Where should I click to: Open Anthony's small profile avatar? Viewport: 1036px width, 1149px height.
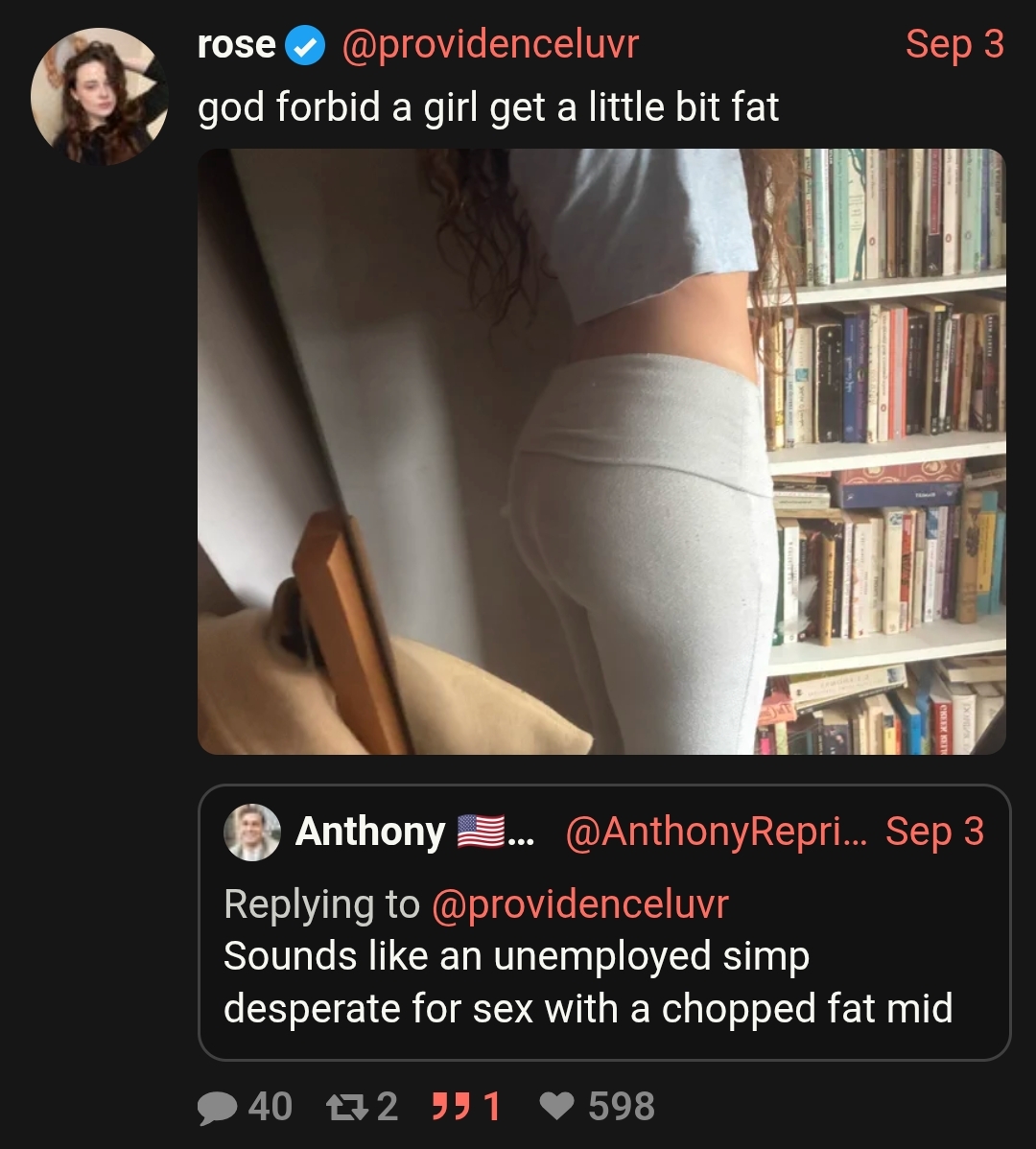pos(252,832)
